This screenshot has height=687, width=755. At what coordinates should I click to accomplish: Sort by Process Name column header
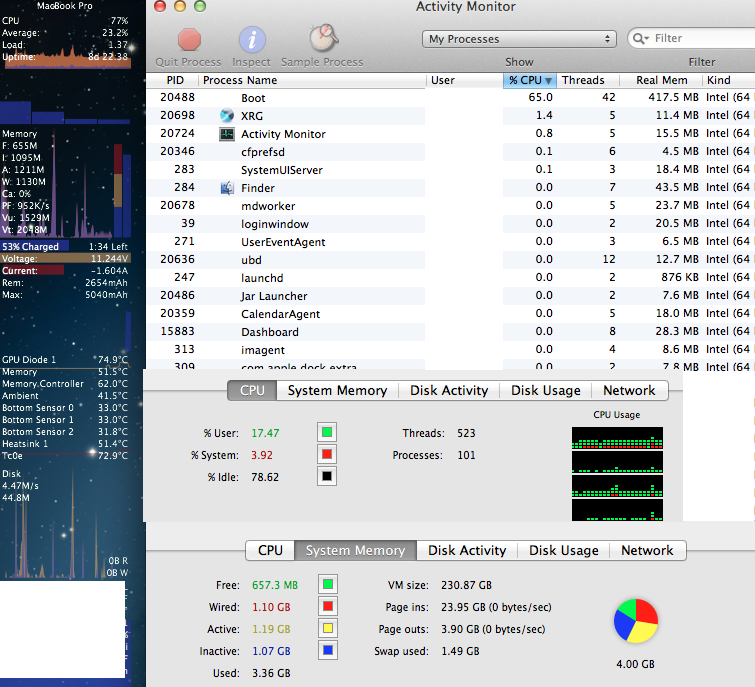point(312,80)
